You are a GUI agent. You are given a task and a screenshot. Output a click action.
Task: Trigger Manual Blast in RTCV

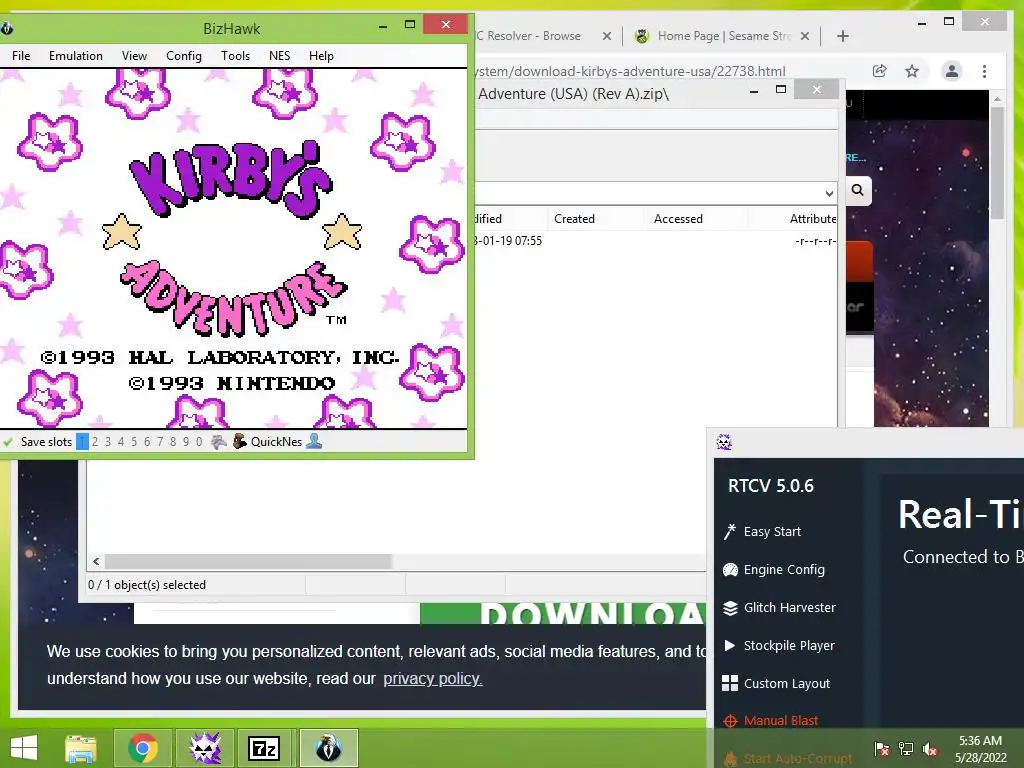coord(771,720)
